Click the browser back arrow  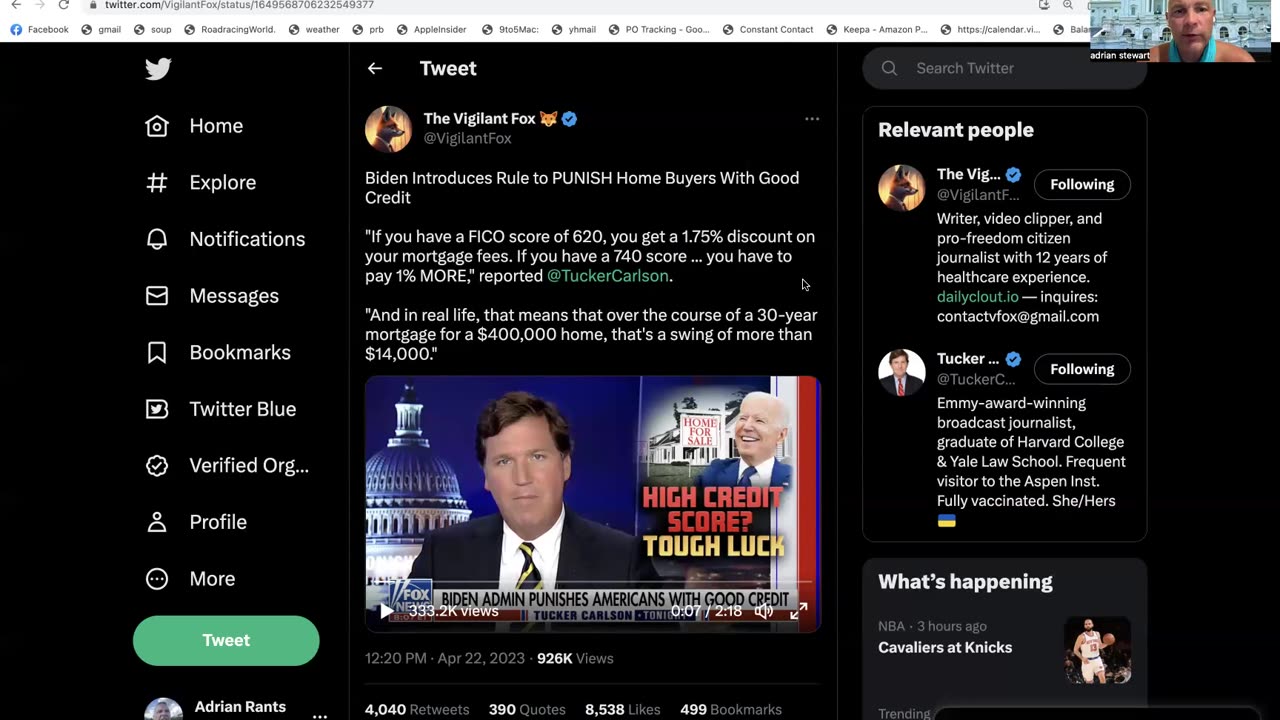(x=16, y=5)
